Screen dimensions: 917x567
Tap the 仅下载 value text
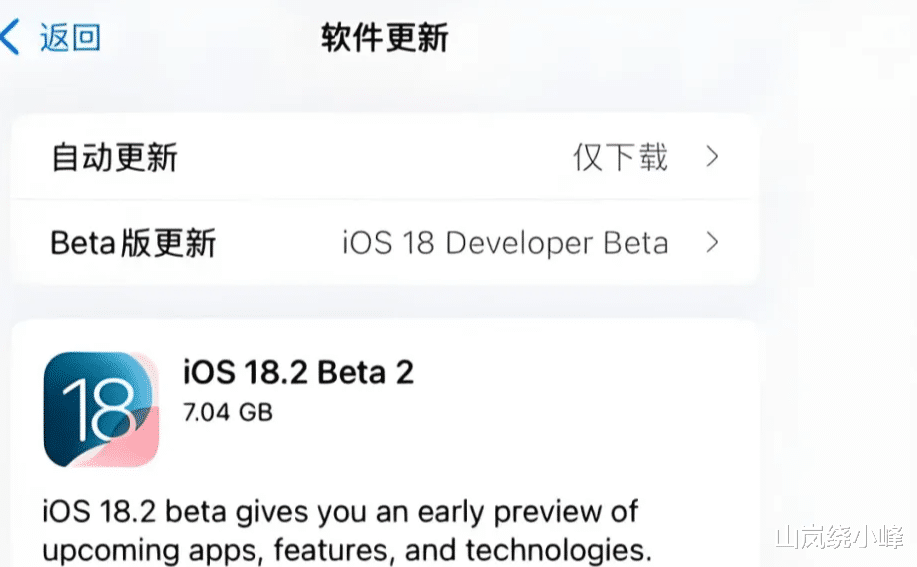click(620, 158)
